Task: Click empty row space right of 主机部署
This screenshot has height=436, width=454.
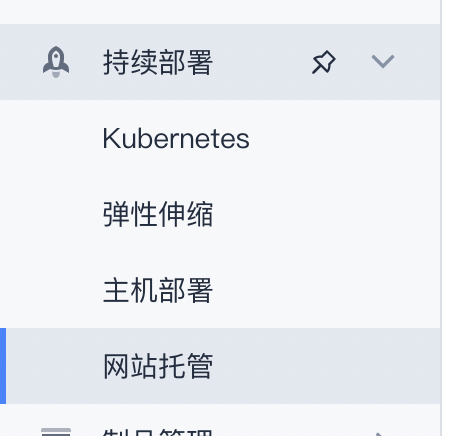Action: 327,290
